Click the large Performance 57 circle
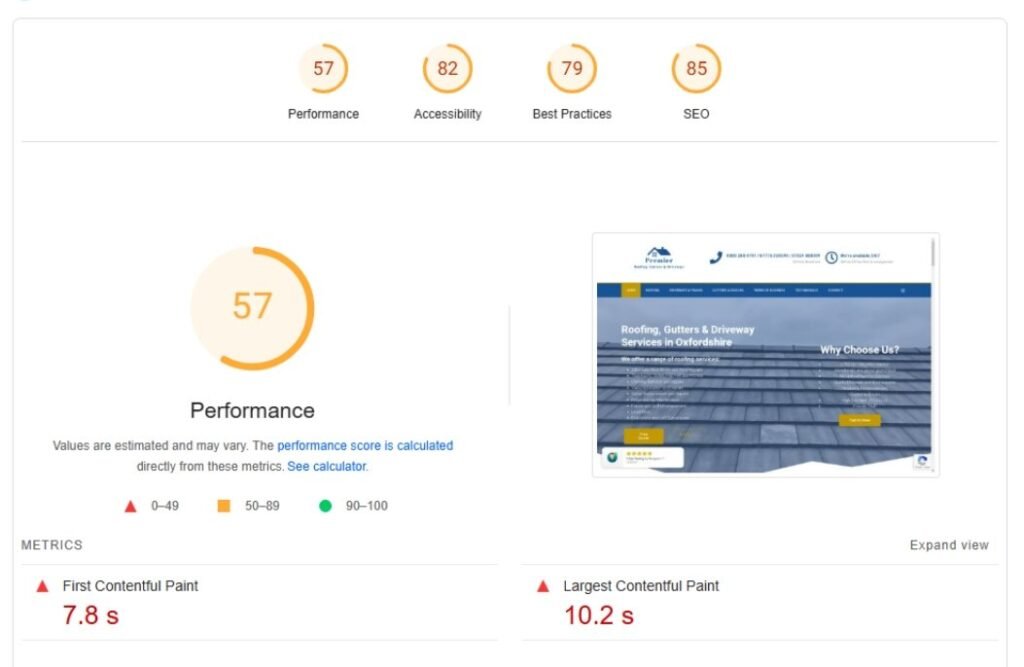Viewport: 1024px width, 667px height. tap(252, 307)
